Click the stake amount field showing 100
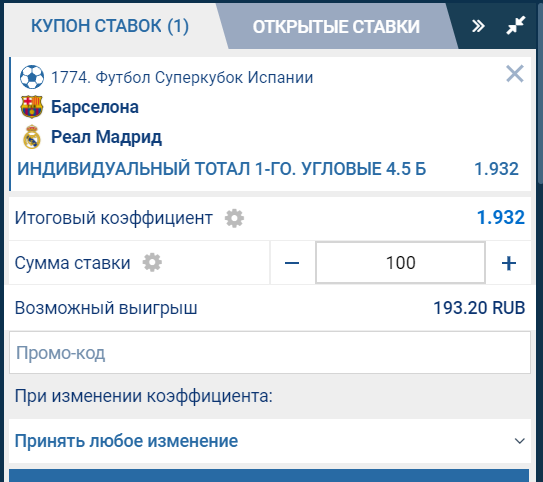 click(x=400, y=262)
